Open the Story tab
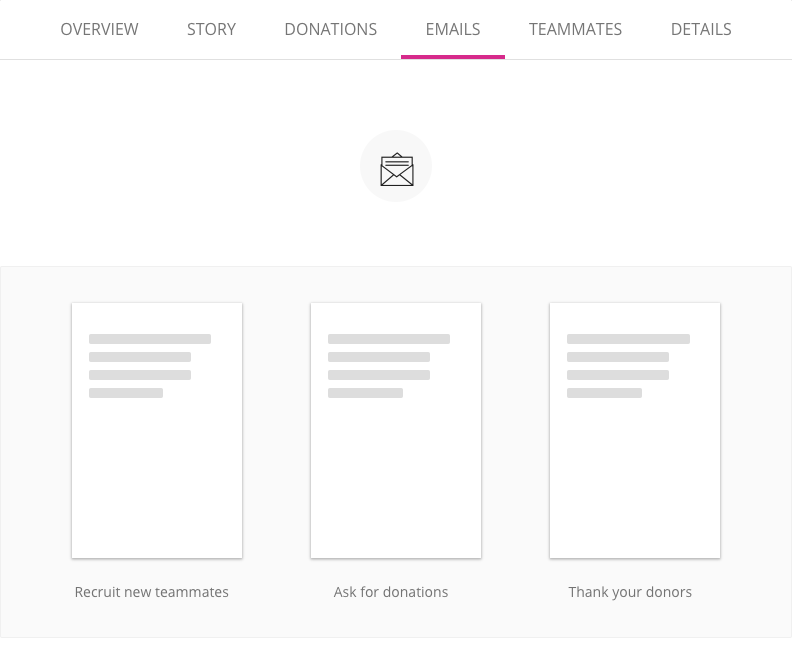Viewport: 792px width, 650px height. pos(211,29)
